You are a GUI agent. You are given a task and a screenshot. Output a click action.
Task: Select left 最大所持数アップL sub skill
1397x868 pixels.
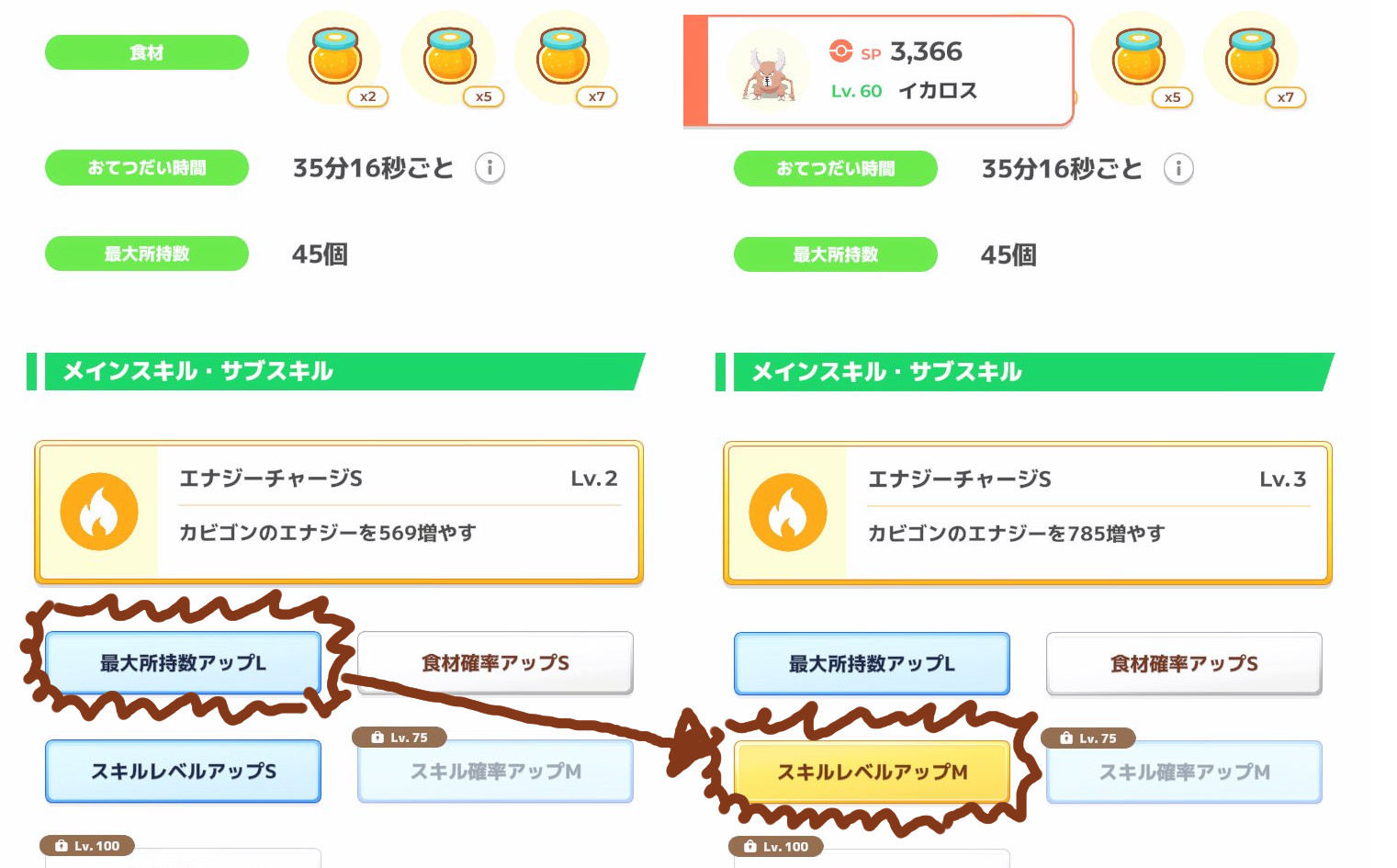click(x=183, y=662)
